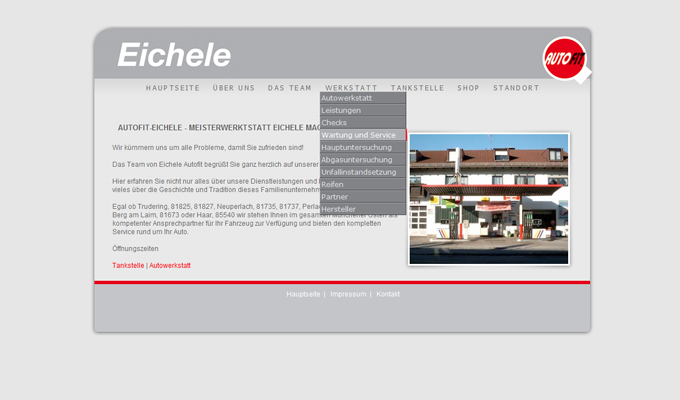The image size is (680, 400).
Task: Open Unfallinstandsetzung from the dropdown
Action: coord(363,172)
